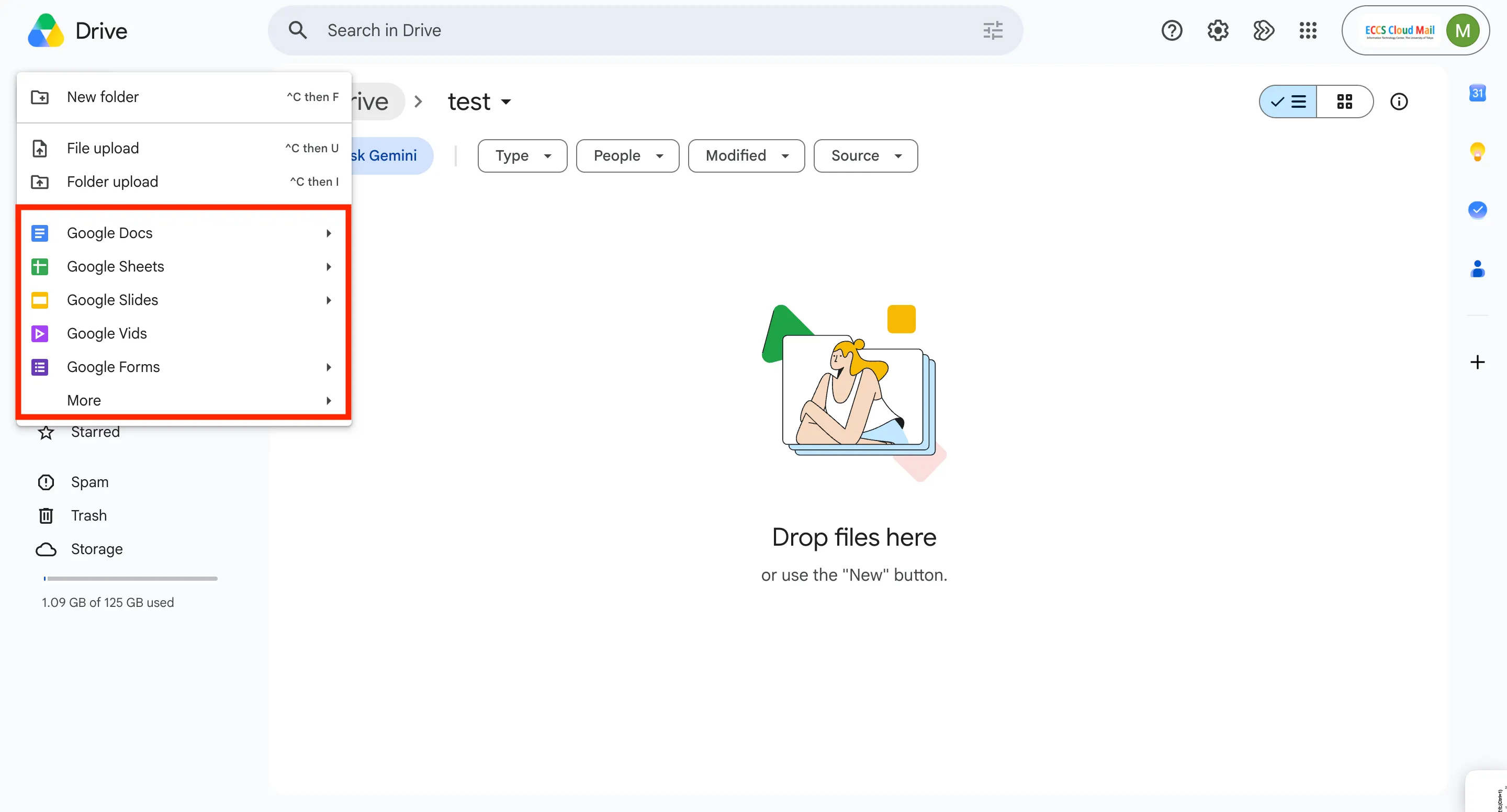Image resolution: width=1507 pixels, height=812 pixels.
Task: Open the People filter dropdown
Action: tap(627, 155)
